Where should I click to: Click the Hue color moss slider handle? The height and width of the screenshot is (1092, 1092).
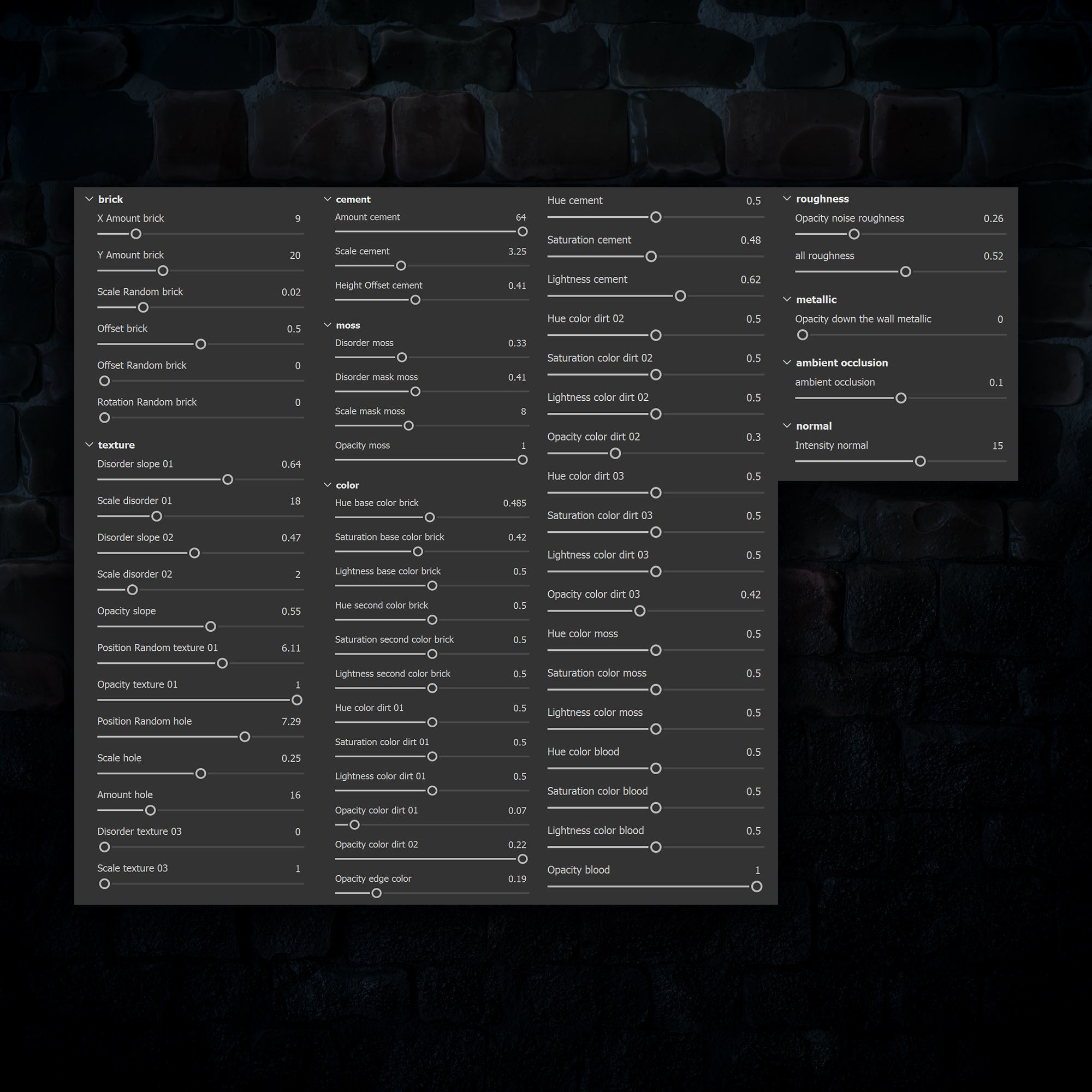[x=656, y=651]
